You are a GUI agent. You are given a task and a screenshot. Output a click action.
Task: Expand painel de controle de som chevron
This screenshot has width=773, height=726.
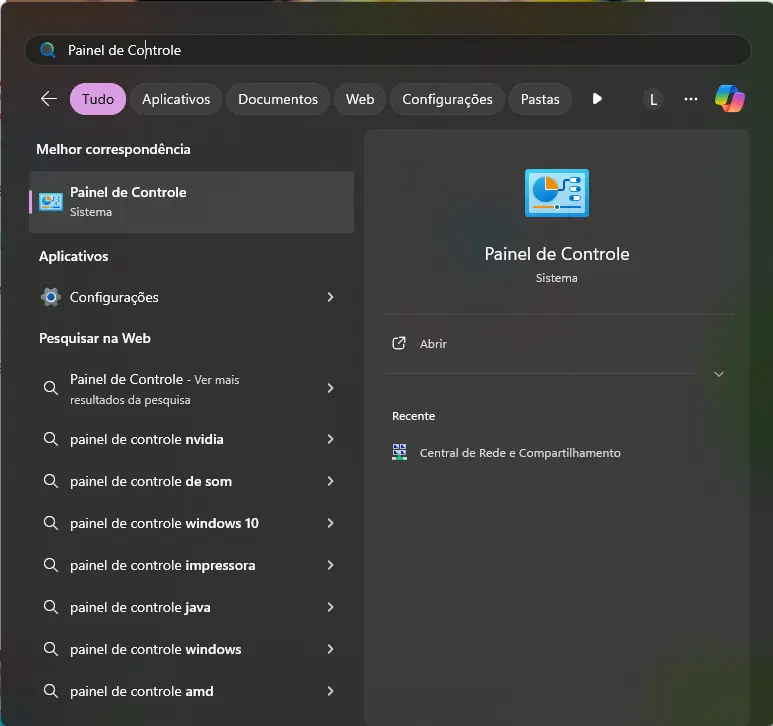[330, 481]
